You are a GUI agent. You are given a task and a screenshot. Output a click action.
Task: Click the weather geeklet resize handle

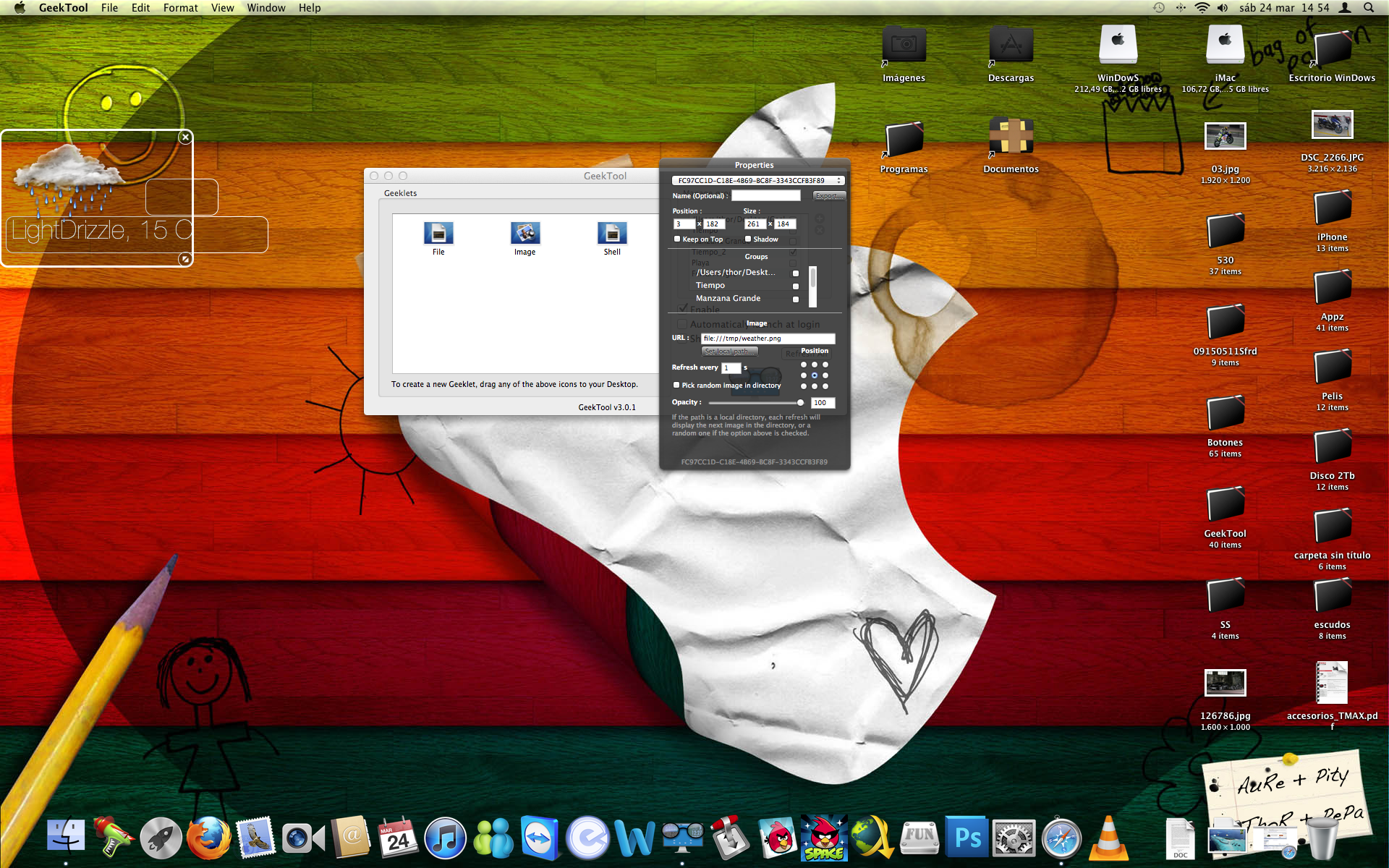point(185,259)
